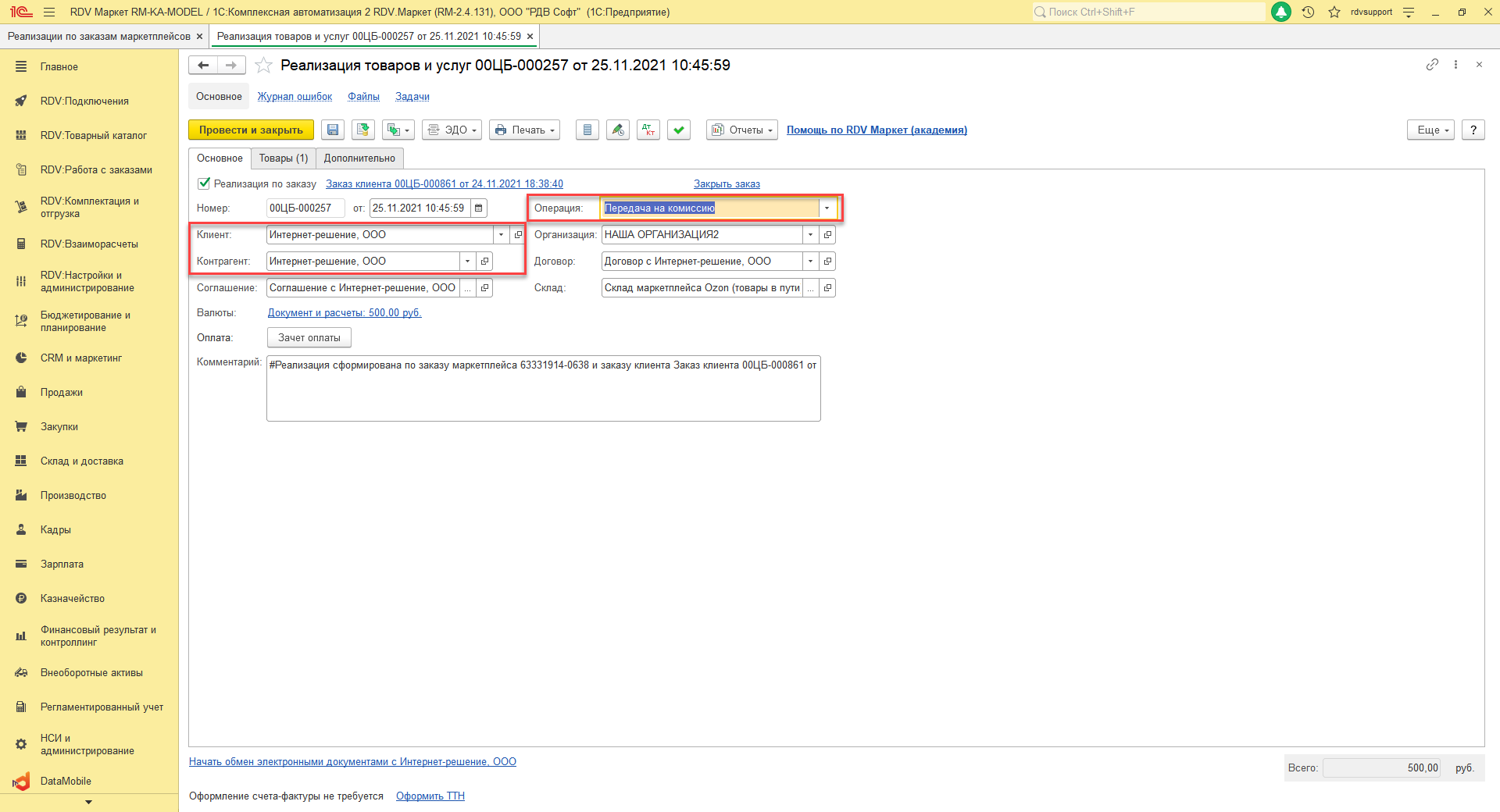Open RDV:Товарный каталог in the sidebar
Image resolution: width=1500 pixels, height=812 pixels.
[x=93, y=136]
